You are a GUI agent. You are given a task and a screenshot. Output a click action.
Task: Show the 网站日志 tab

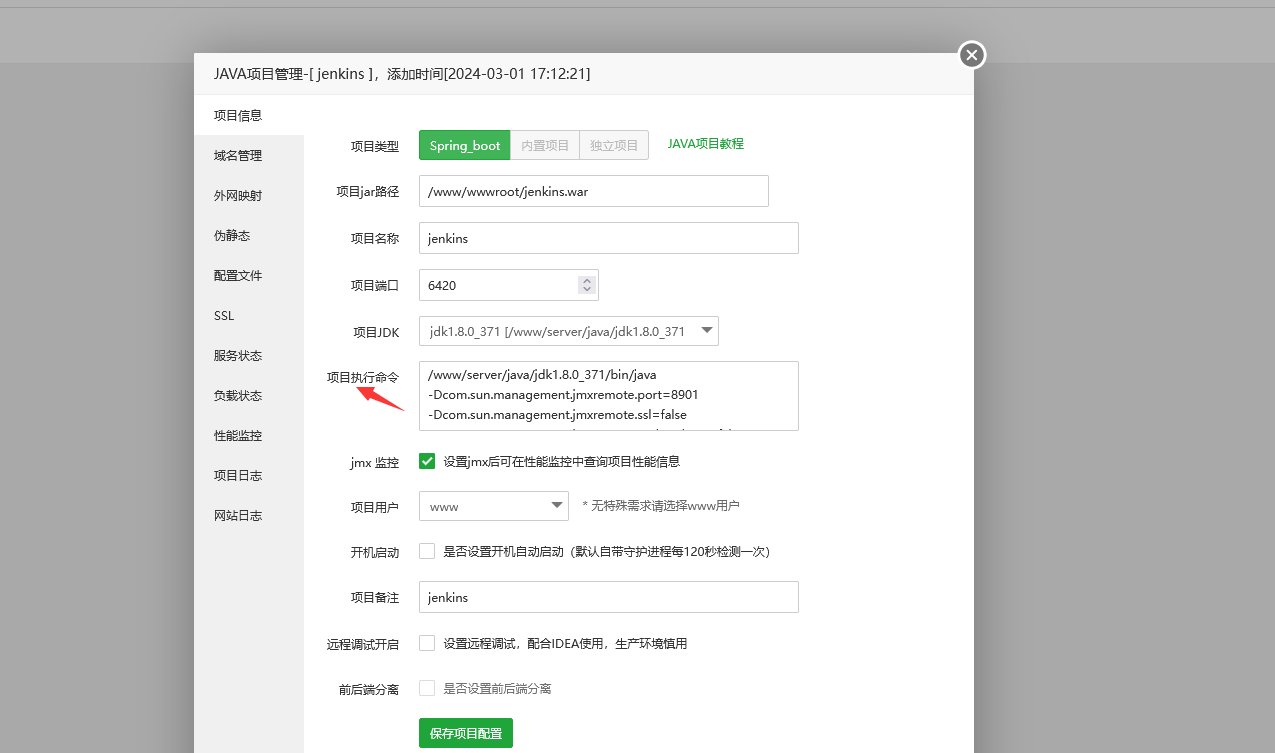tap(249, 515)
